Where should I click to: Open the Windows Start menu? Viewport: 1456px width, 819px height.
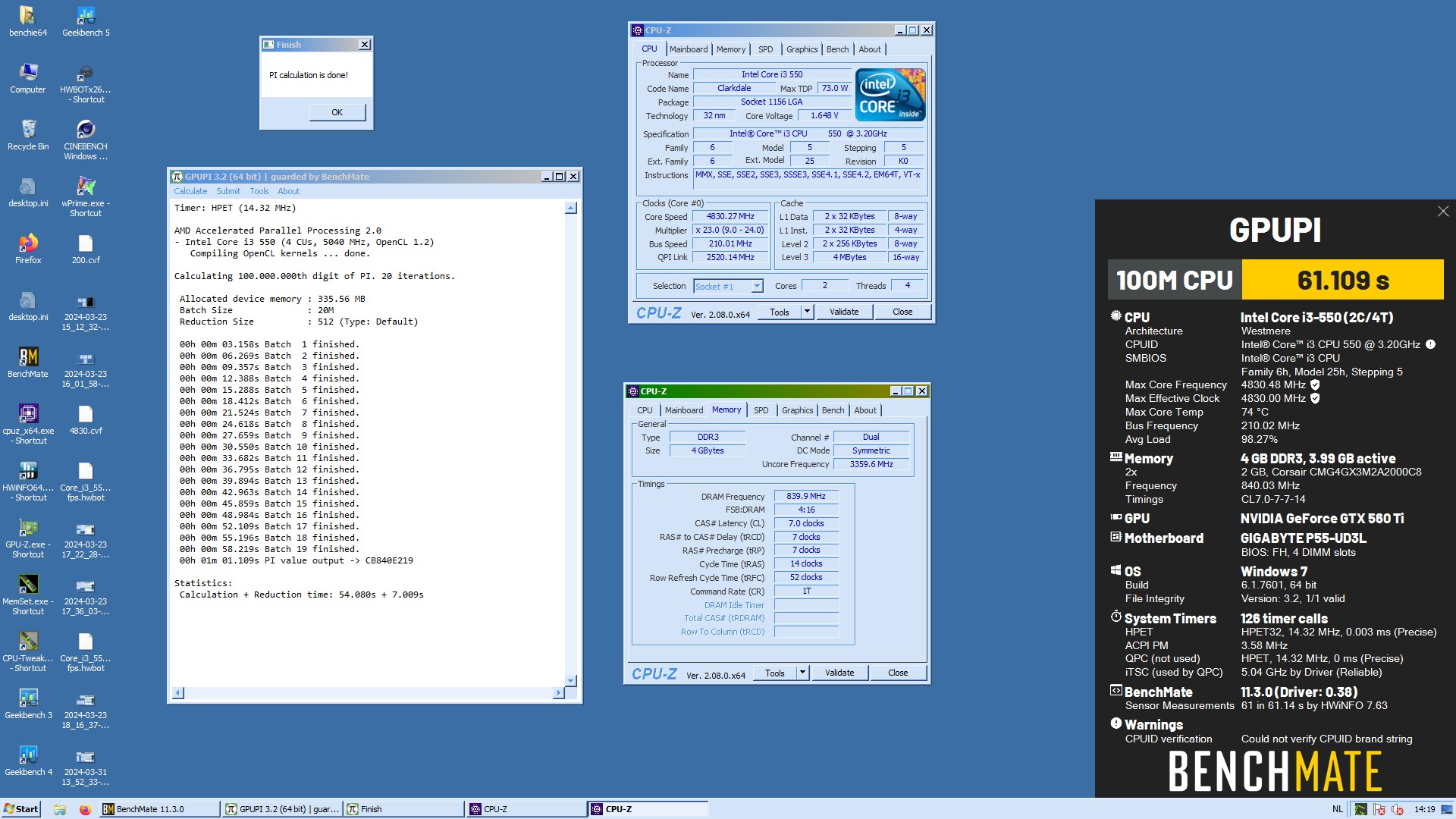coord(21,809)
